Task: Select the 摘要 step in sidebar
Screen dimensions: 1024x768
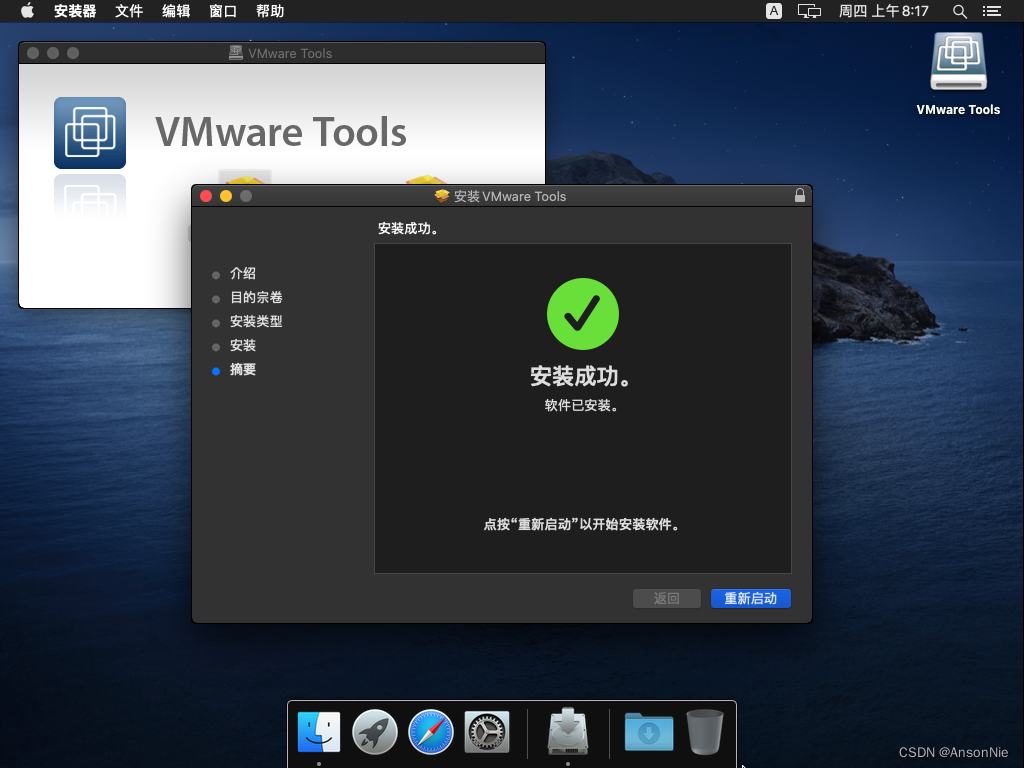Action: coord(242,370)
